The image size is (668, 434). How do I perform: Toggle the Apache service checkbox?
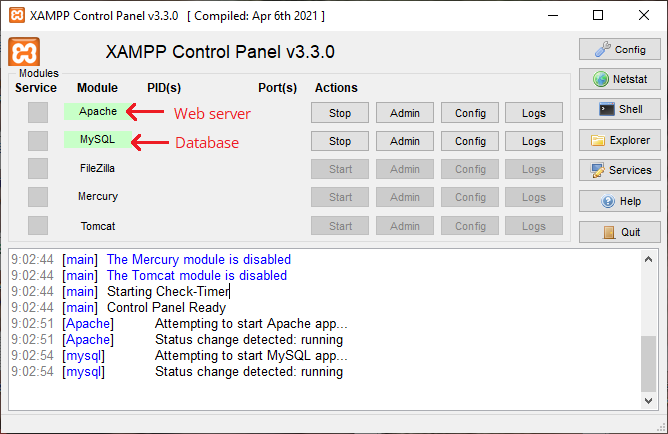coord(37,113)
